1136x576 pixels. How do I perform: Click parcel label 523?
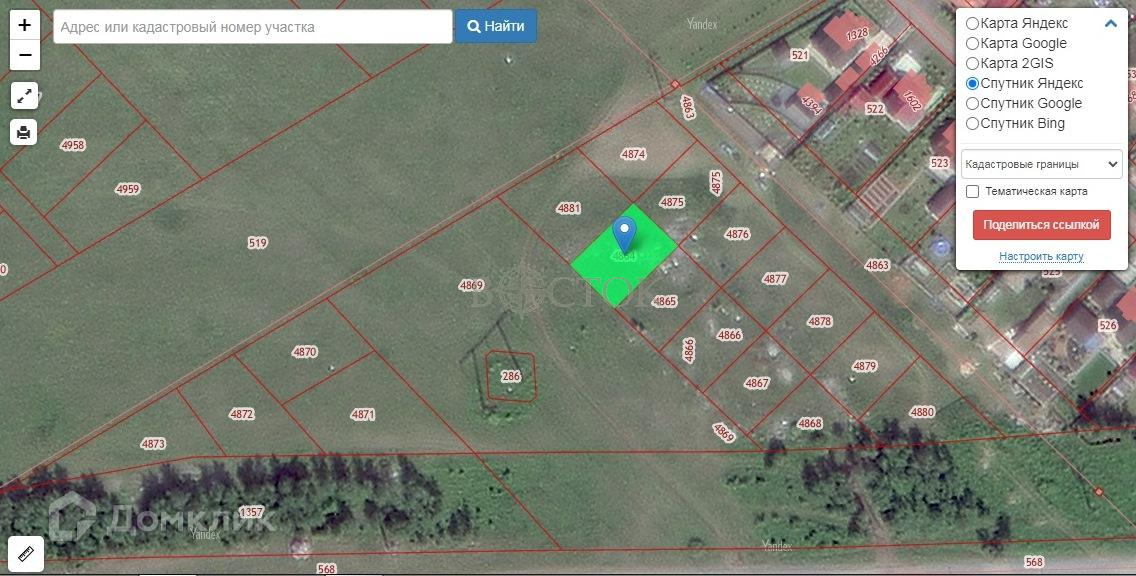tap(940, 163)
